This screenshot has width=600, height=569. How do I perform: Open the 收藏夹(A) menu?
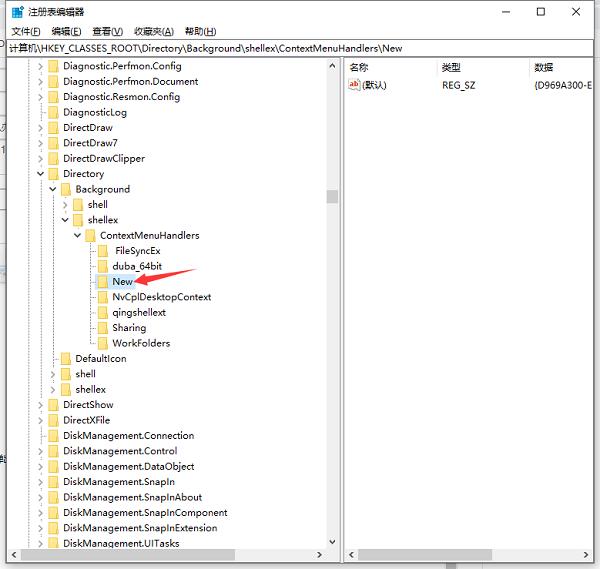[x=154, y=31]
